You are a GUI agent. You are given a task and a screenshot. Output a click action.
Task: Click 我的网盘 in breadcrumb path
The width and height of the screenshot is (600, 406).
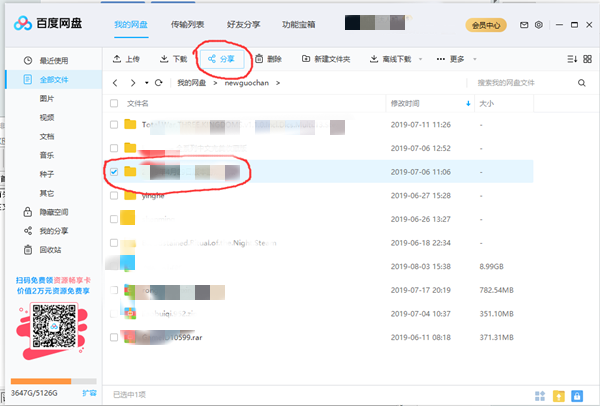[x=192, y=83]
